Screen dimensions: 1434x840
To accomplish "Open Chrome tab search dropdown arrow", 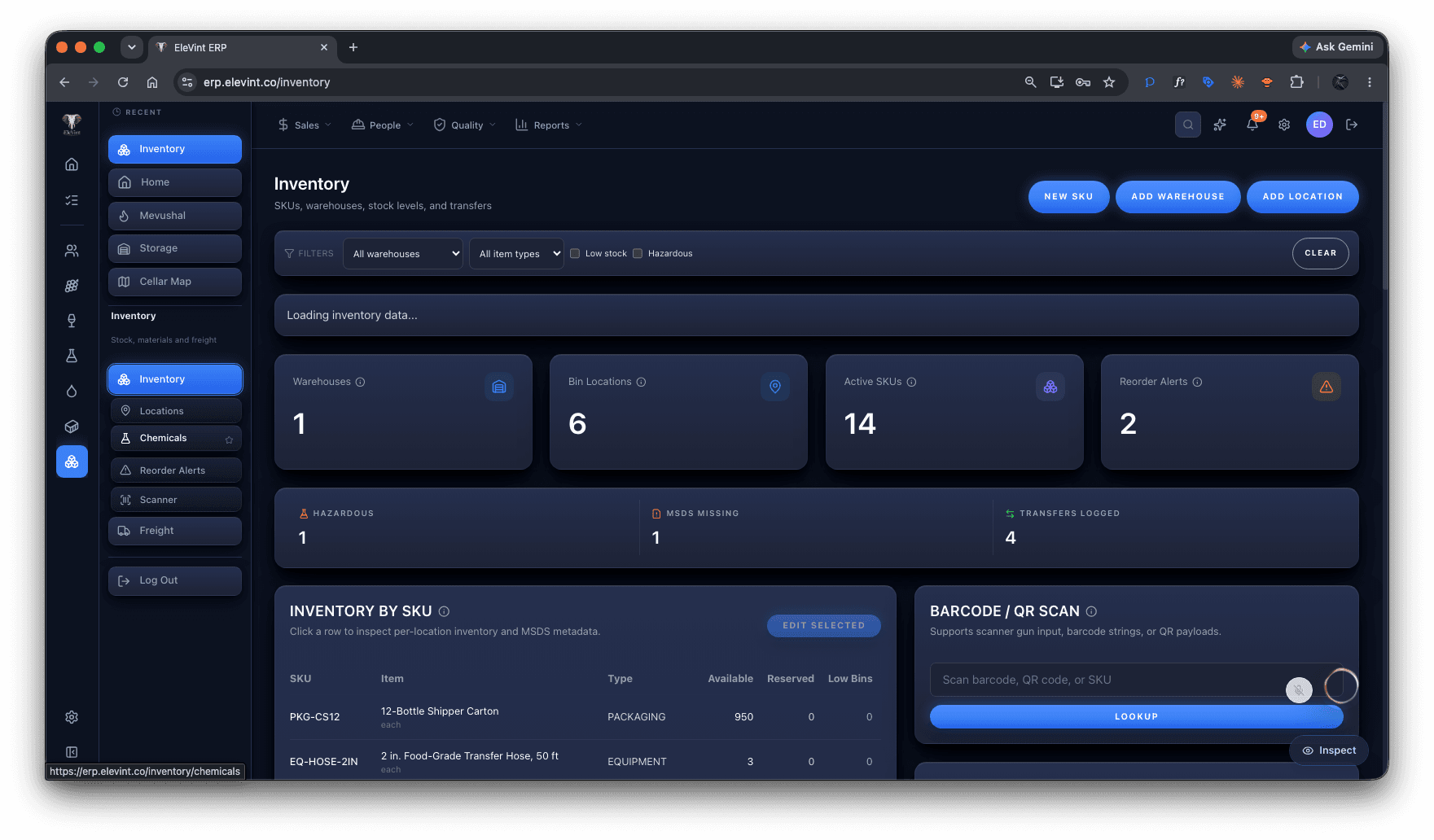I will tap(131, 47).
